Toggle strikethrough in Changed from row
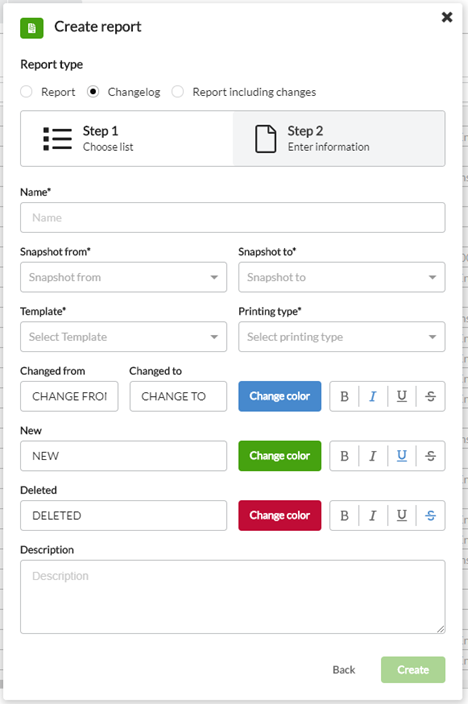The width and height of the screenshot is (468, 704). pos(430,396)
